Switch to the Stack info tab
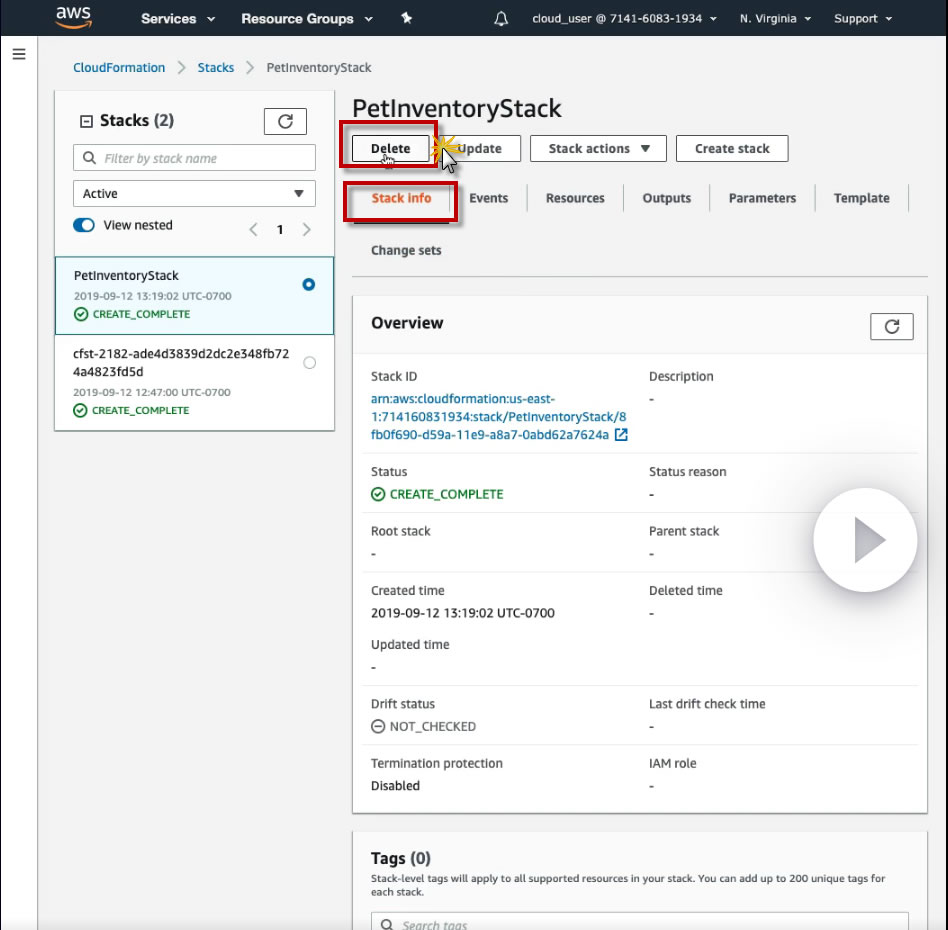948x930 pixels. [x=401, y=198]
